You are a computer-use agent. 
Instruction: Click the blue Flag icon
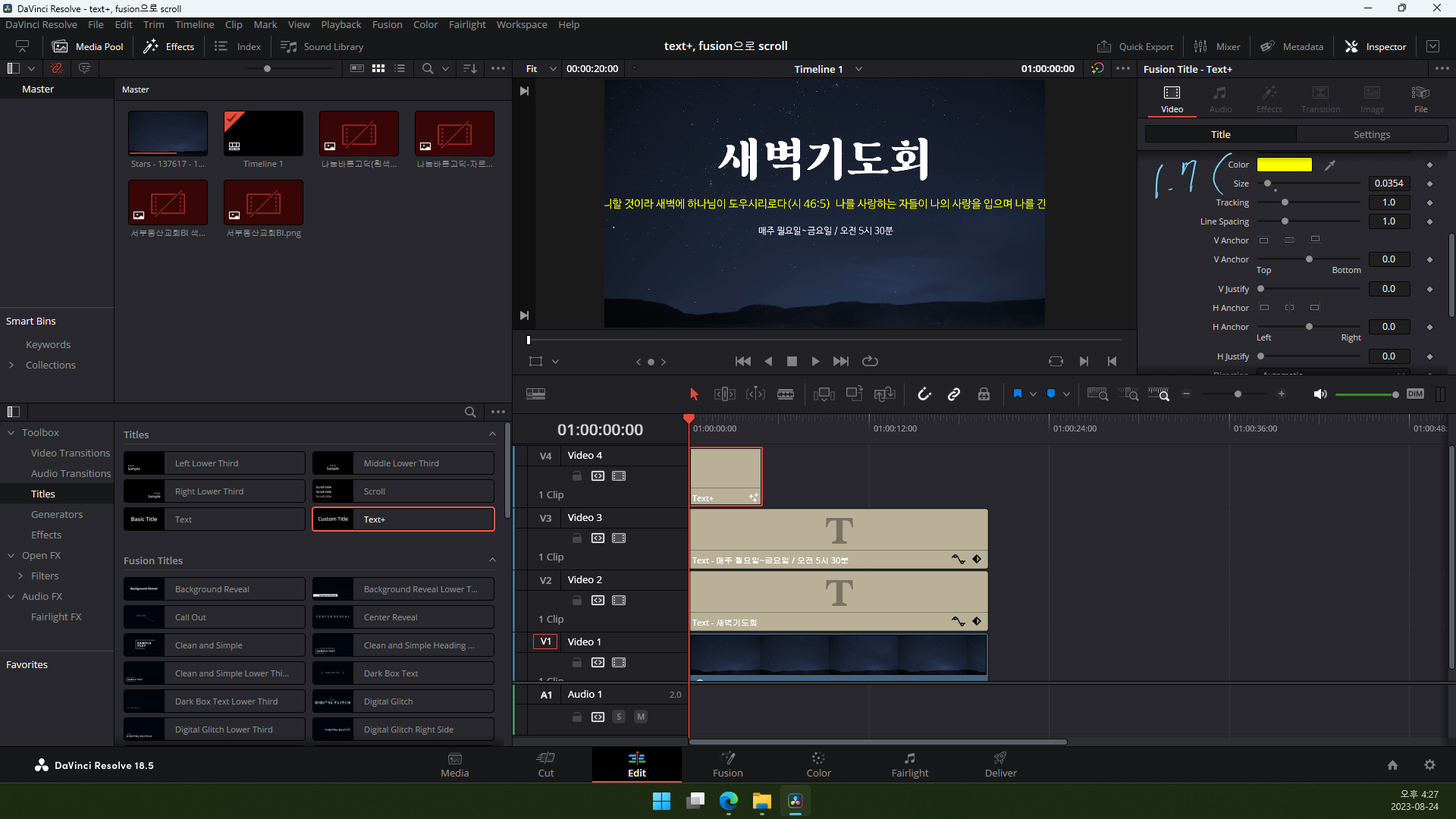pyautogui.click(x=1018, y=394)
